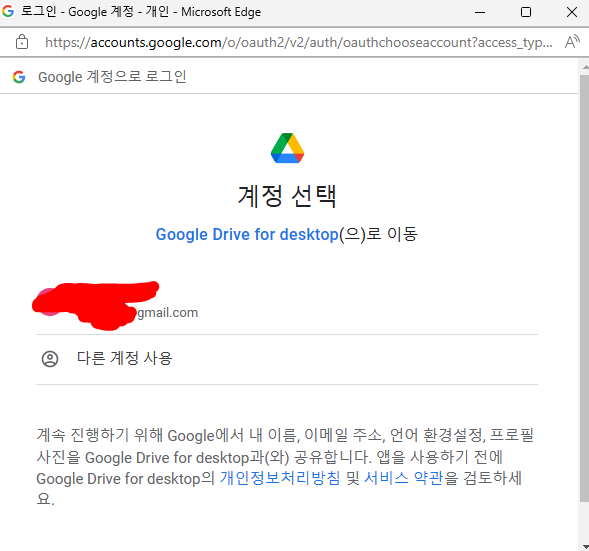The image size is (589, 551).
Task: Click the scrollbar down arrow
Action: 585,547
